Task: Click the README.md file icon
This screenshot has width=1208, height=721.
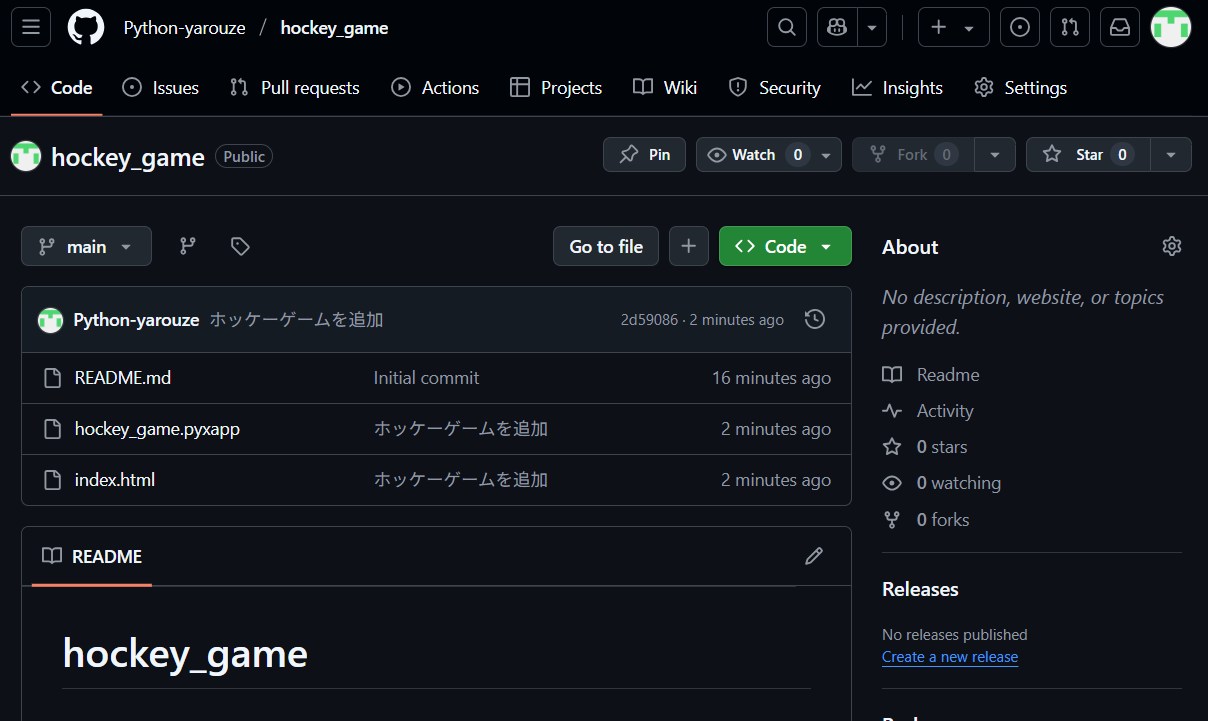Action: click(x=53, y=378)
